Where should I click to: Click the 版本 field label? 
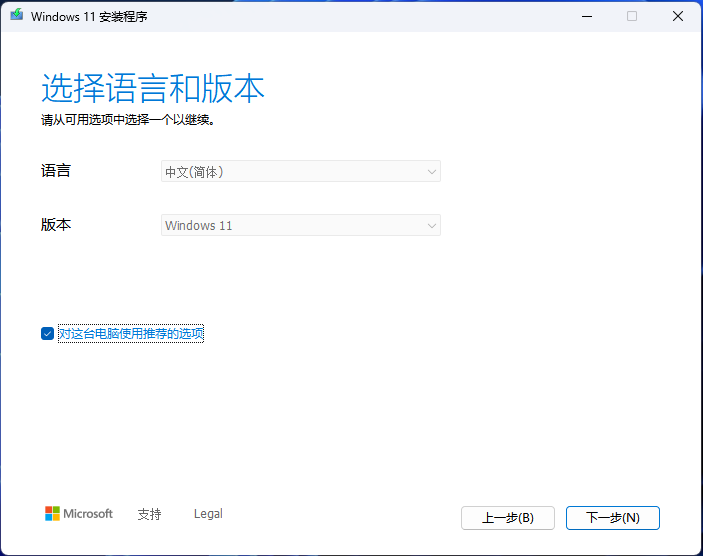coord(56,225)
